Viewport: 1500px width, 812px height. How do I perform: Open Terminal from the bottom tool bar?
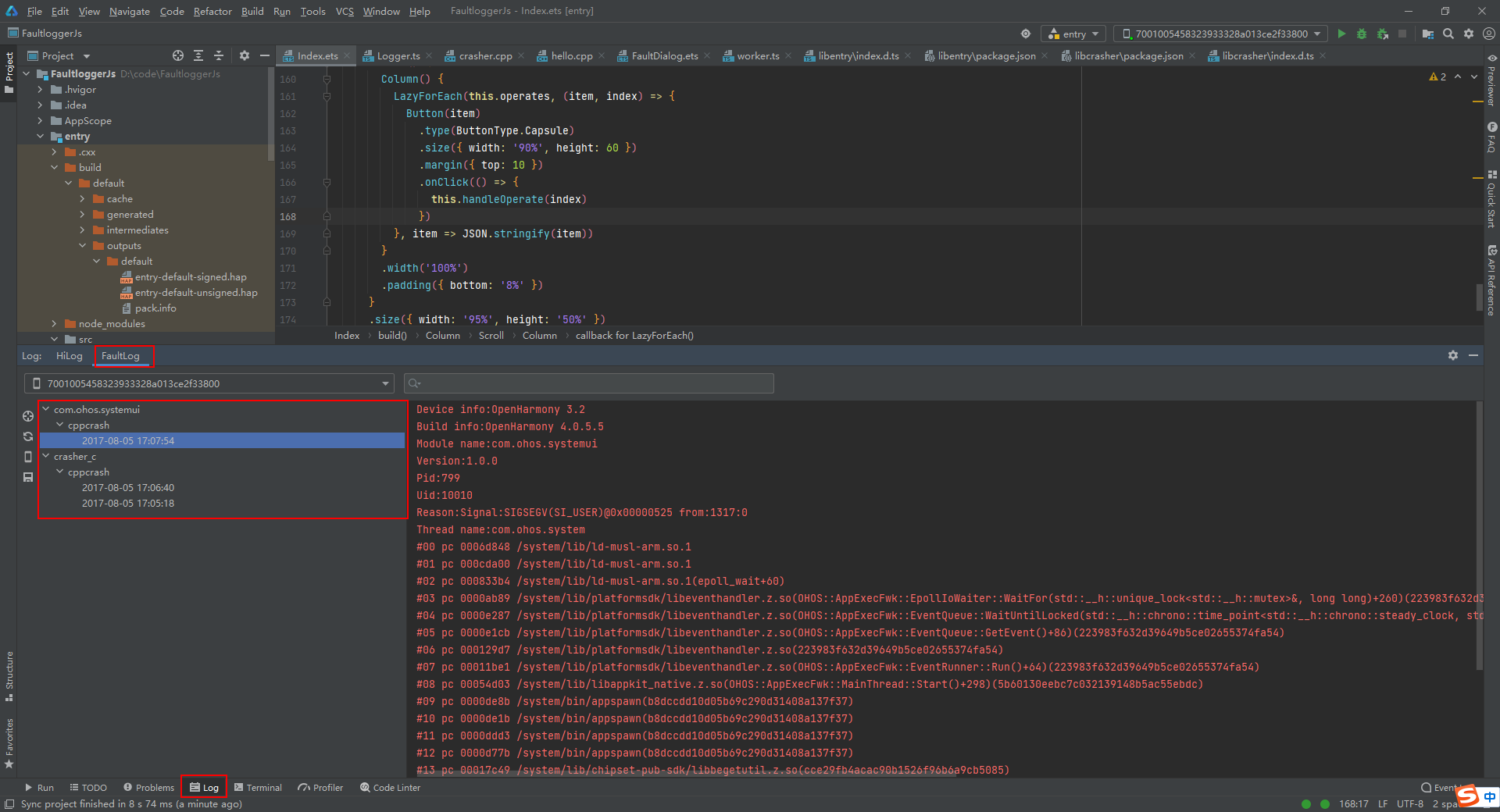(258, 788)
